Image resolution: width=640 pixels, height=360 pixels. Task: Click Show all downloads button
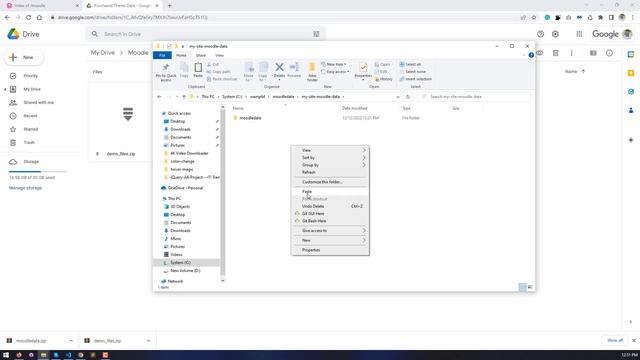(615, 340)
